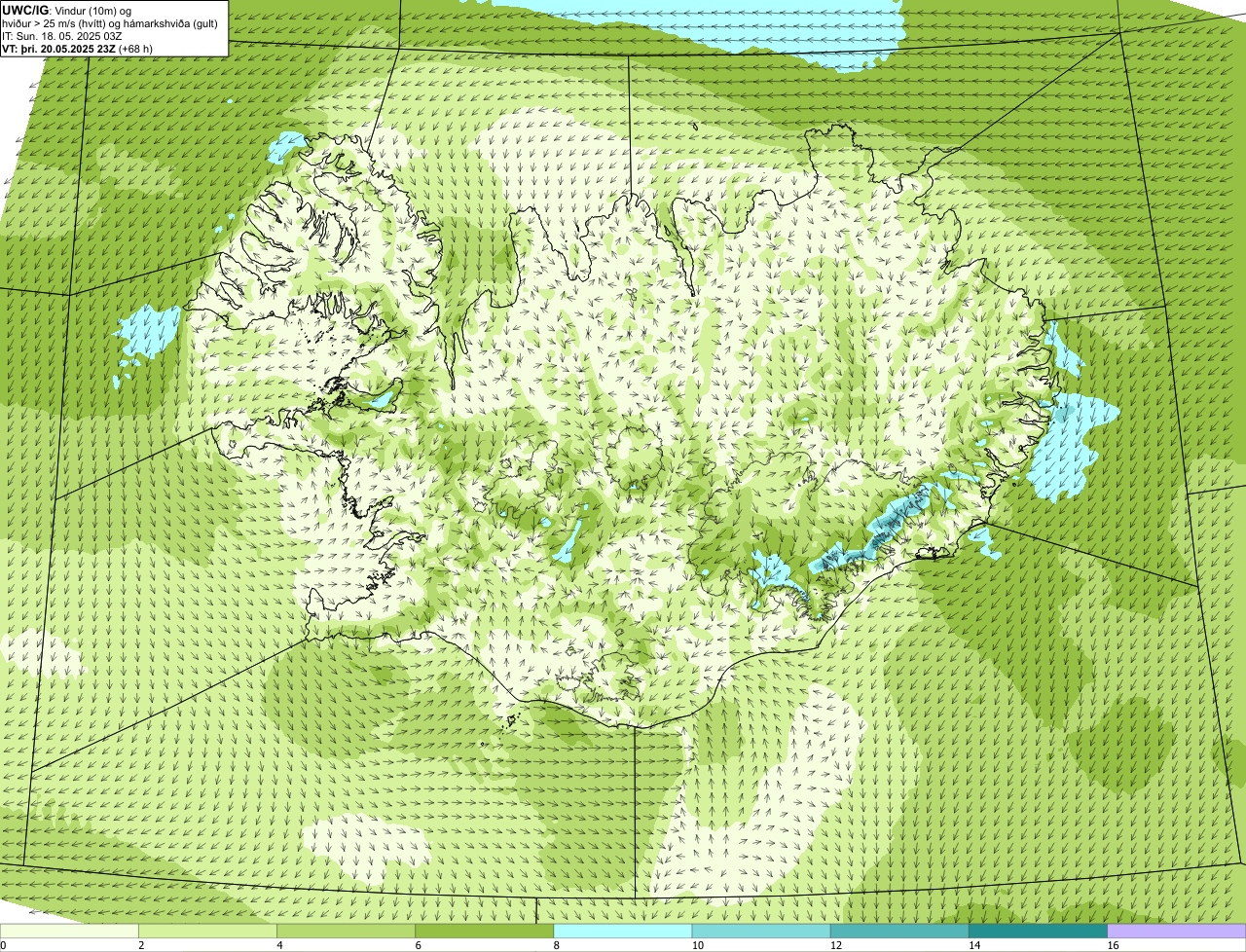1246x952 pixels.
Task: Click the legend scale label '8'
Action: (557, 945)
